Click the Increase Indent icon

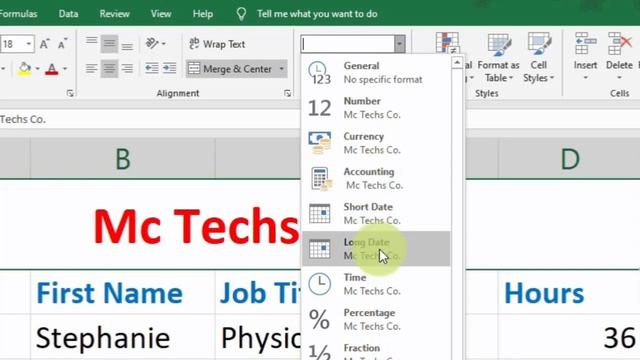pyautogui.click(x=170, y=68)
